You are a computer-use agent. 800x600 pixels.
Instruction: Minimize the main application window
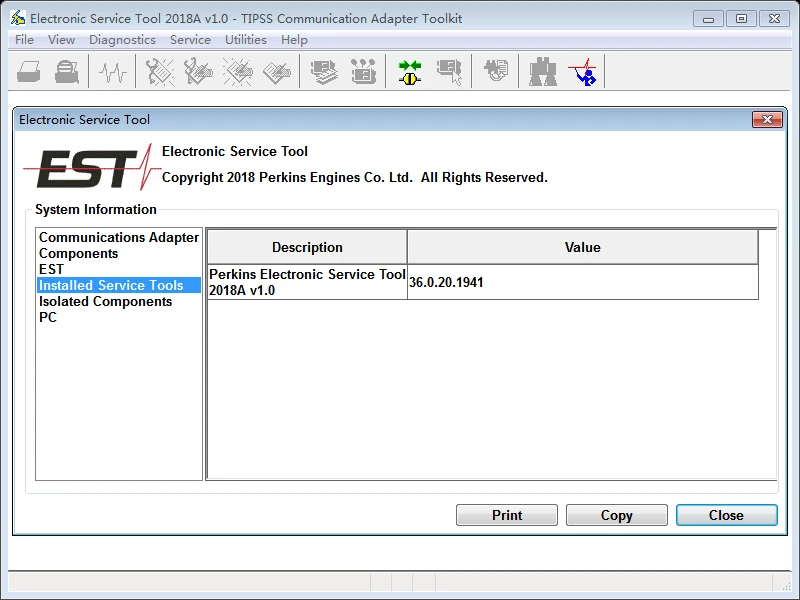click(x=708, y=19)
